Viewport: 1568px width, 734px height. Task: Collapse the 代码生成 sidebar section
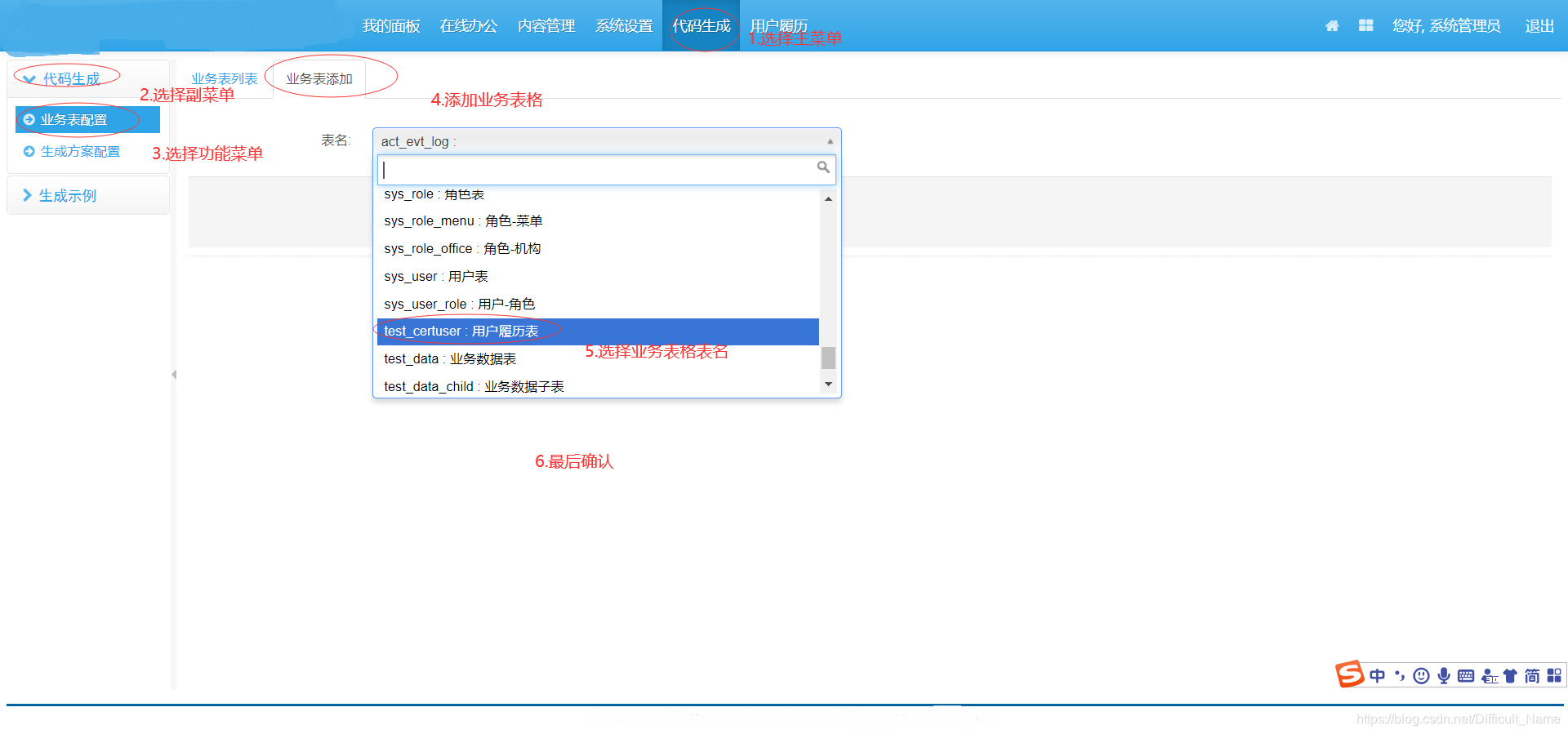(88, 79)
